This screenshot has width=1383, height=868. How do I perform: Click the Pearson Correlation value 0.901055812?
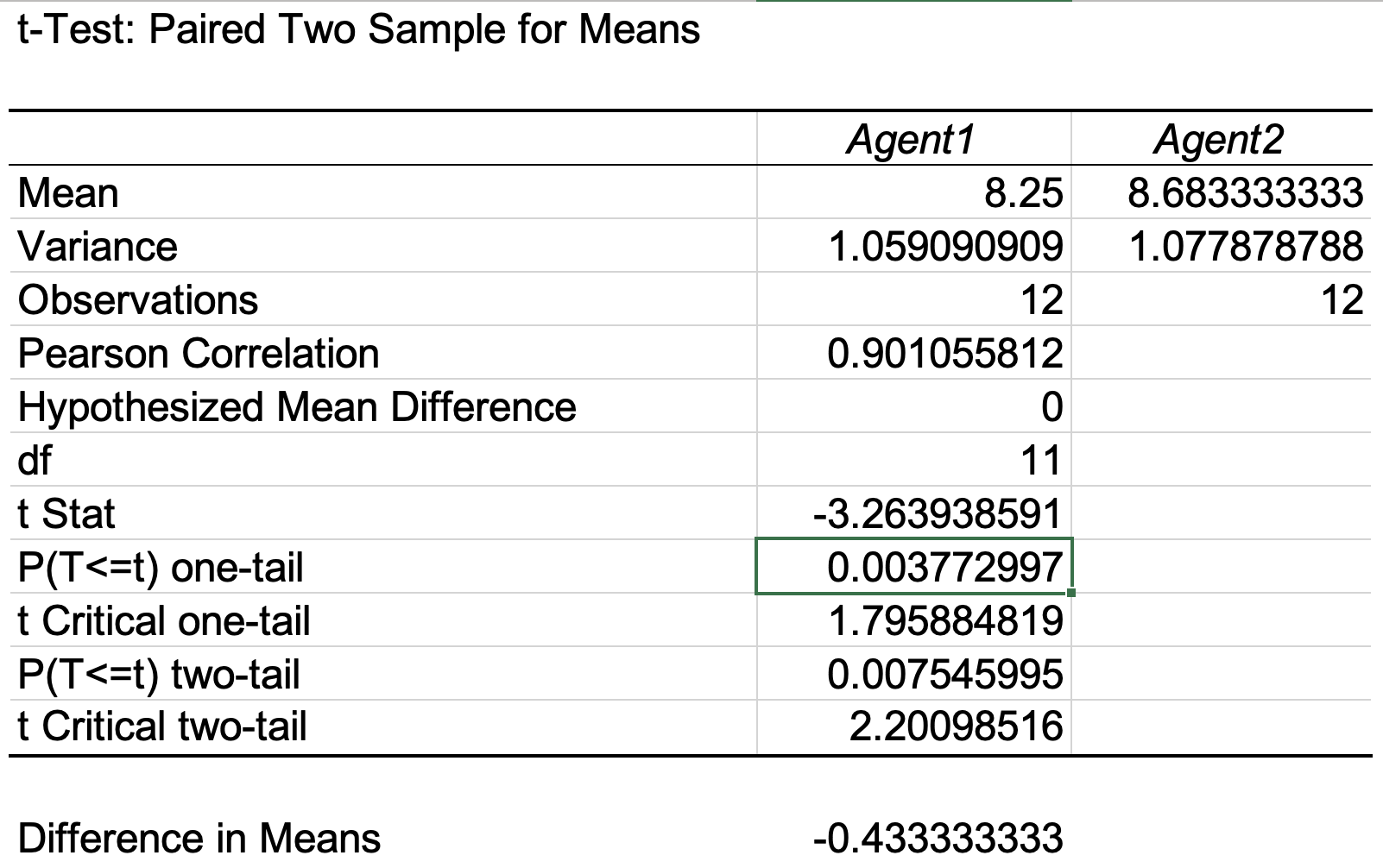(944, 354)
